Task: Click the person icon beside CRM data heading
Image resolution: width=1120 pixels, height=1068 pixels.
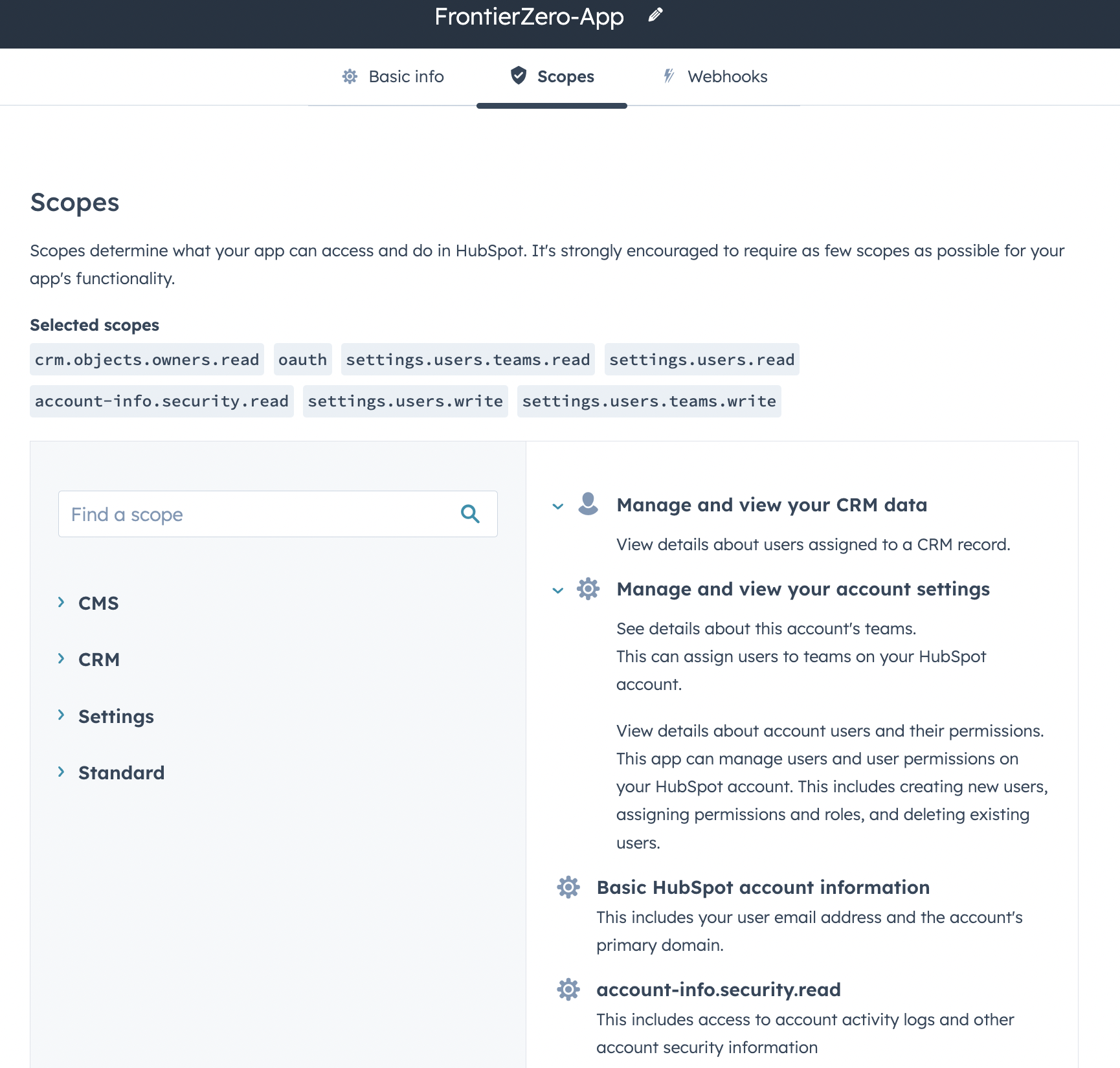Action: [x=588, y=504]
